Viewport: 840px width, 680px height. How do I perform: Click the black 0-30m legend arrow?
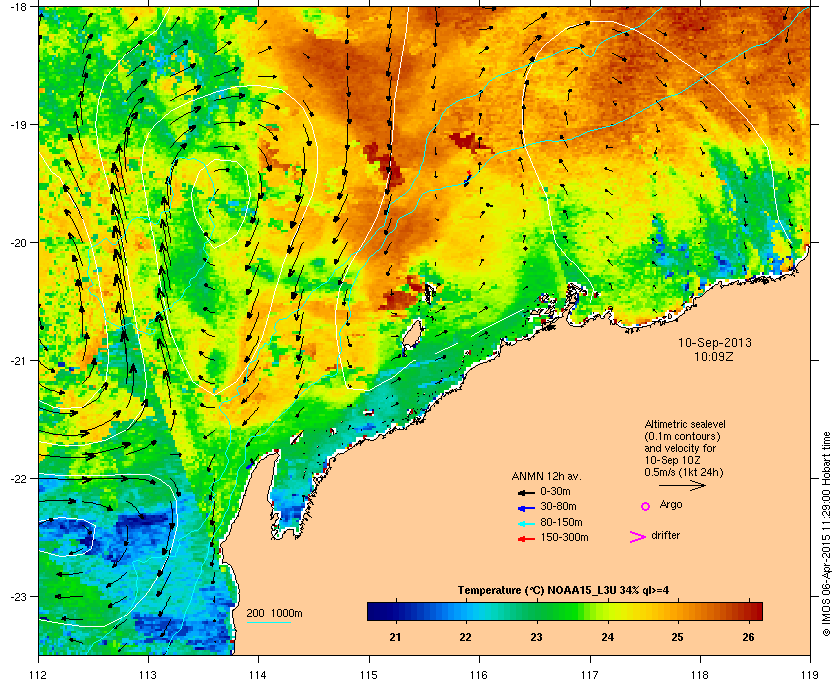coord(527,492)
